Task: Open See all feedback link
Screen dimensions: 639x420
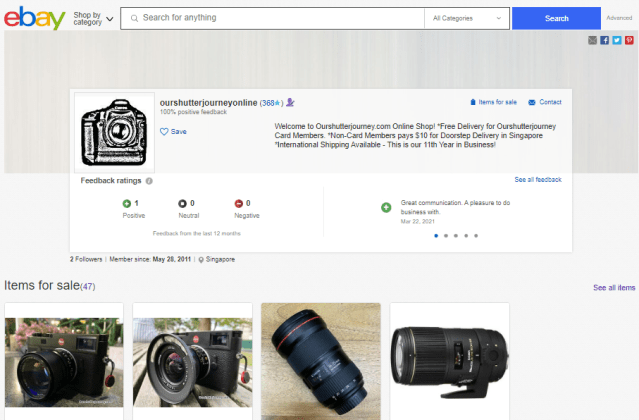Action: [x=537, y=180]
